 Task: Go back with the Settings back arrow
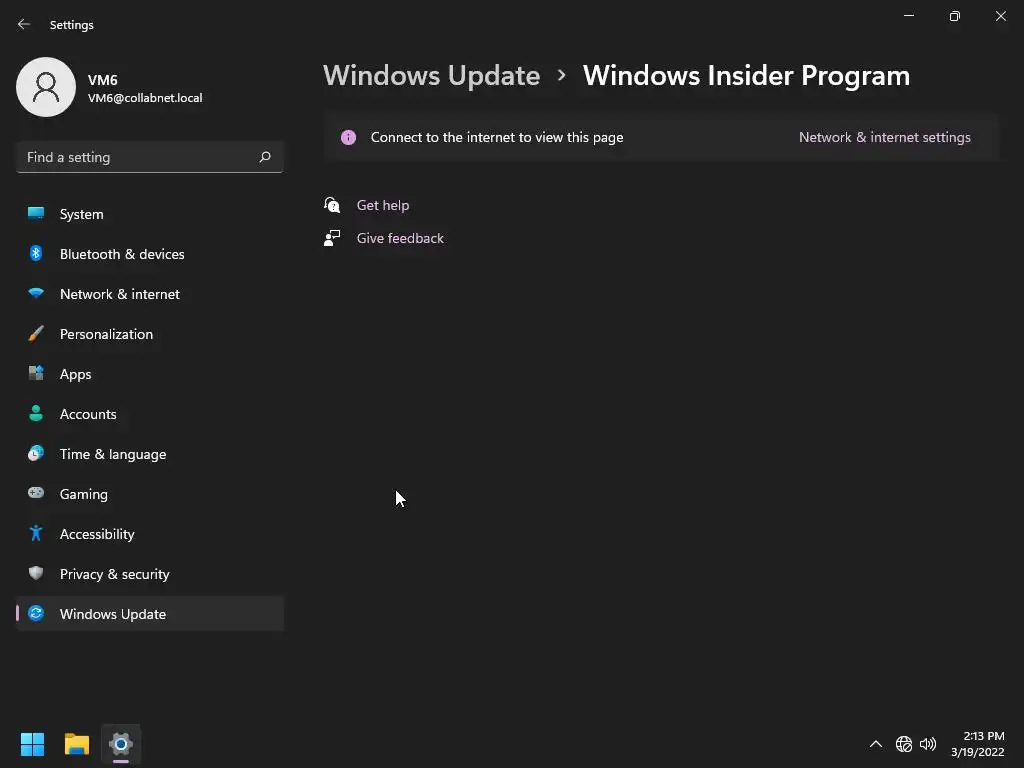(x=24, y=24)
